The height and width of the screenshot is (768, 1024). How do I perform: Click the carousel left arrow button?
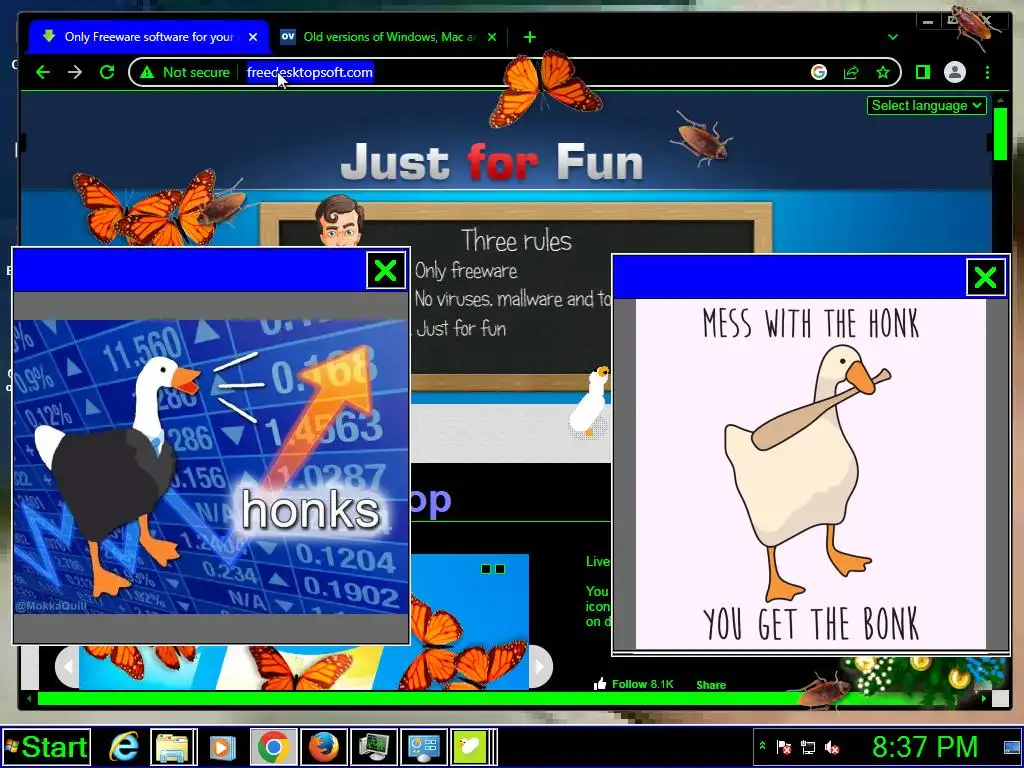tap(67, 667)
